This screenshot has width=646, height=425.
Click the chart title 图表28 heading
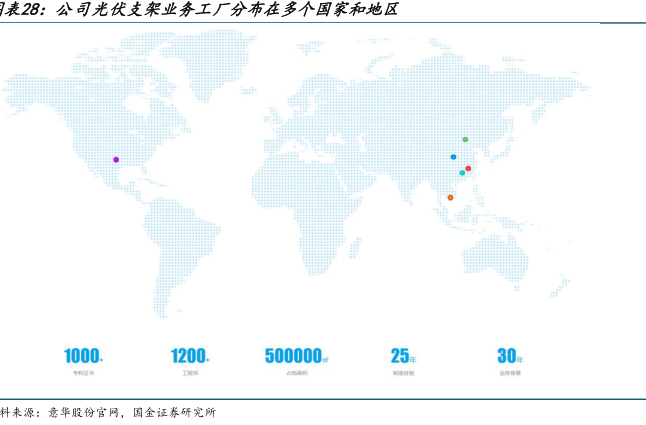tap(200, 10)
